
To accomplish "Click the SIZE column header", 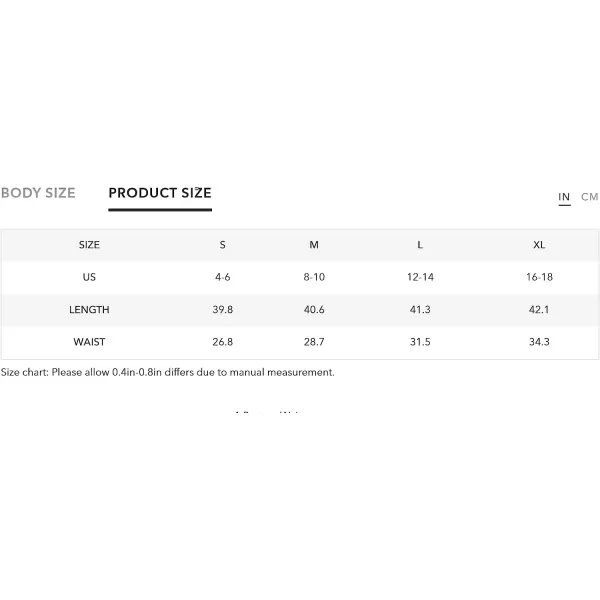I will tap(89, 245).
